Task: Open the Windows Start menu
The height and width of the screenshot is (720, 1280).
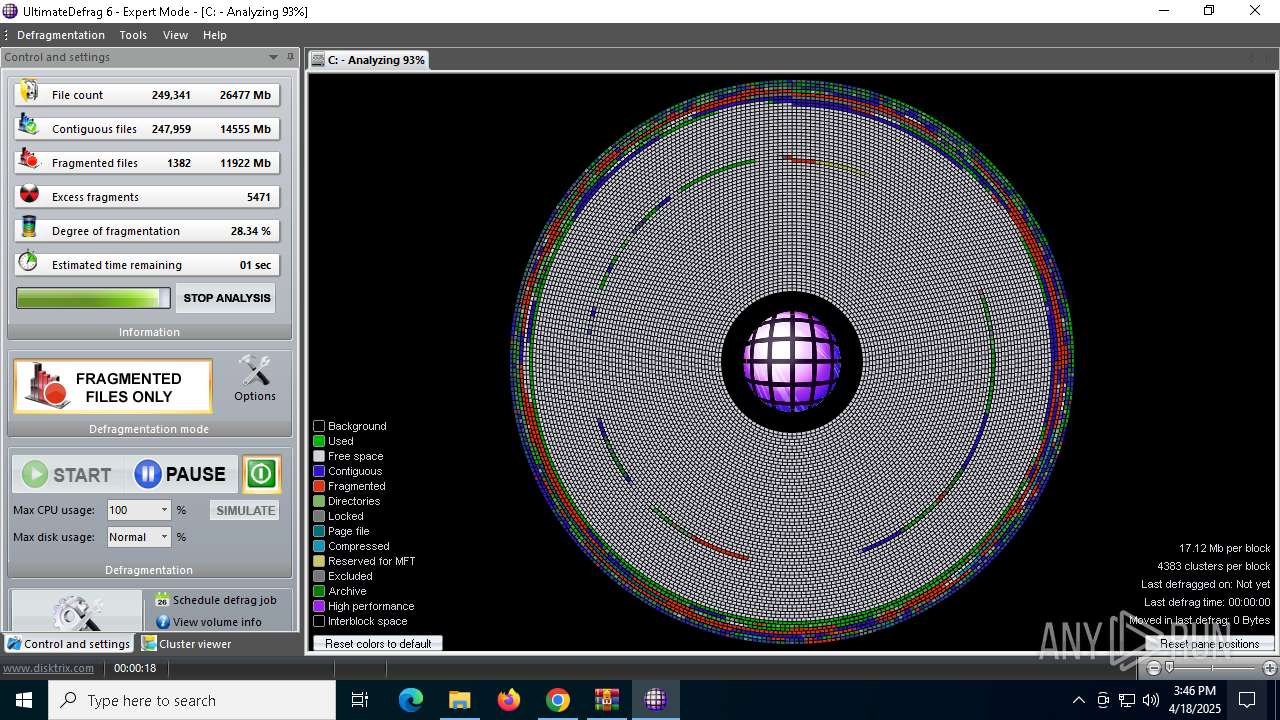Action: [24, 700]
